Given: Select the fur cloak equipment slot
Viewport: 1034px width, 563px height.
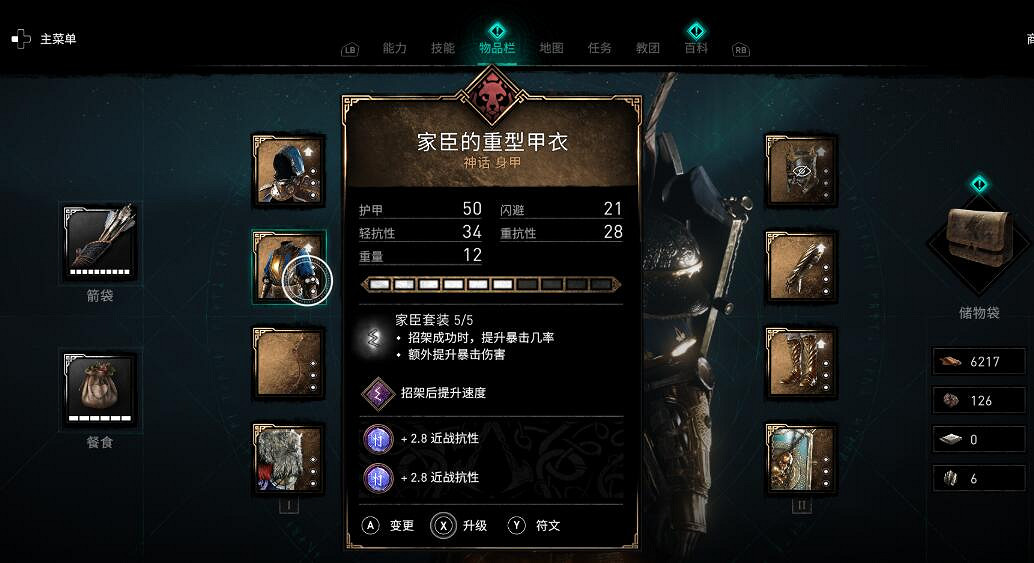Looking at the screenshot, I should (289, 459).
